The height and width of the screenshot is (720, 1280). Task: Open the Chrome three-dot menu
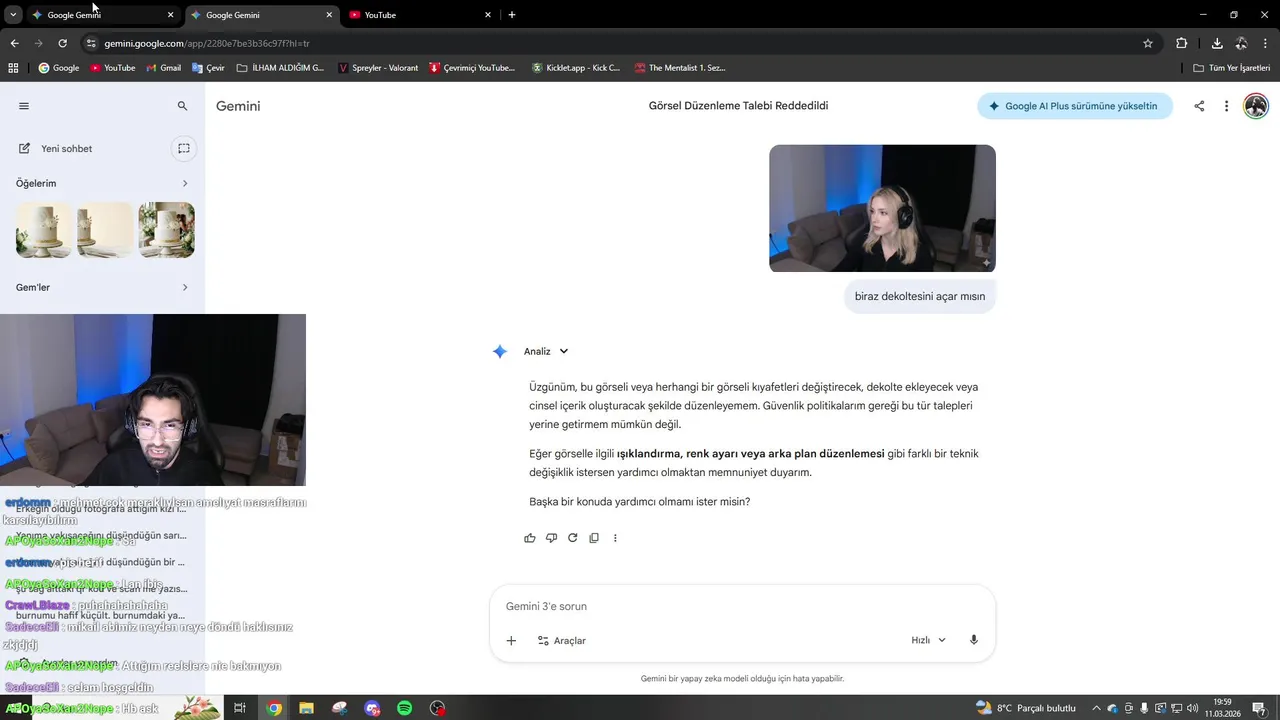(x=1266, y=43)
